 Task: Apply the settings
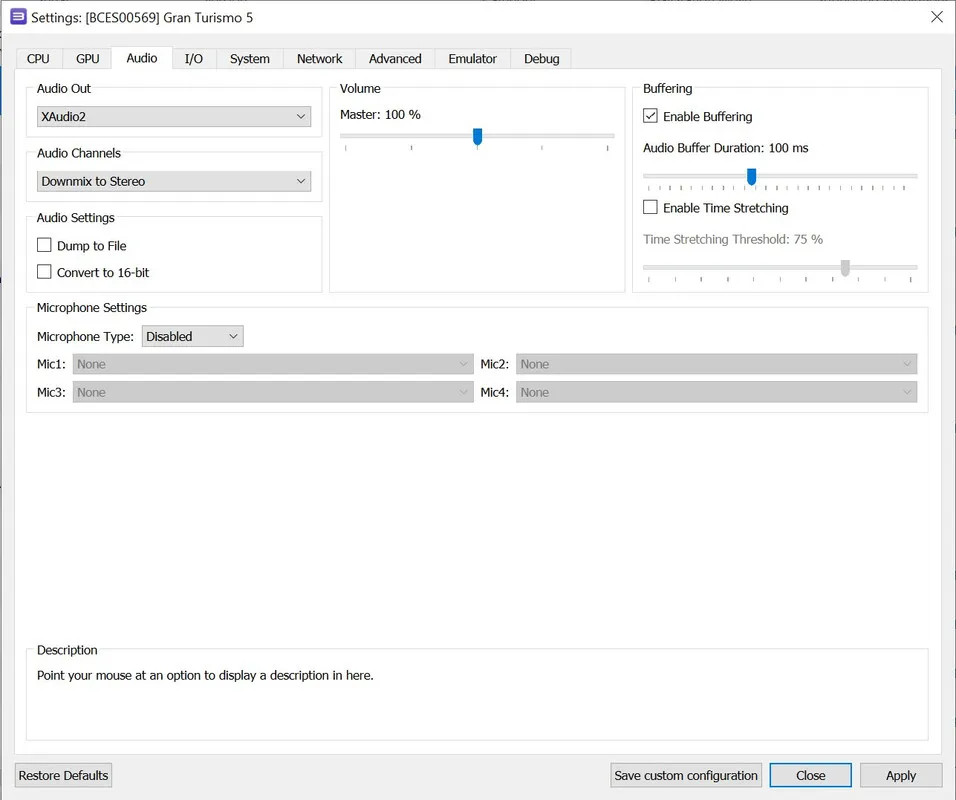[901, 775]
